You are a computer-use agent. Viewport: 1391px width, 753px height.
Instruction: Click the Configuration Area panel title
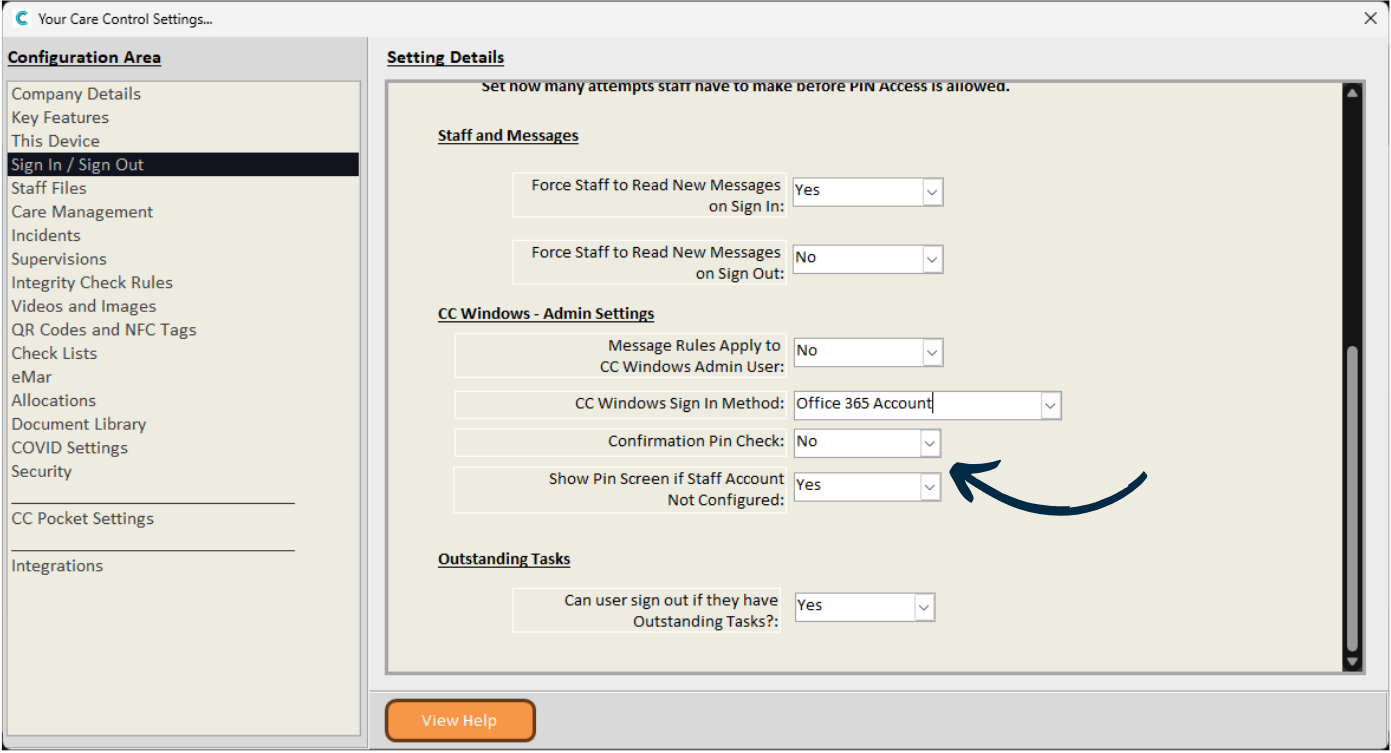(x=84, y=58)
